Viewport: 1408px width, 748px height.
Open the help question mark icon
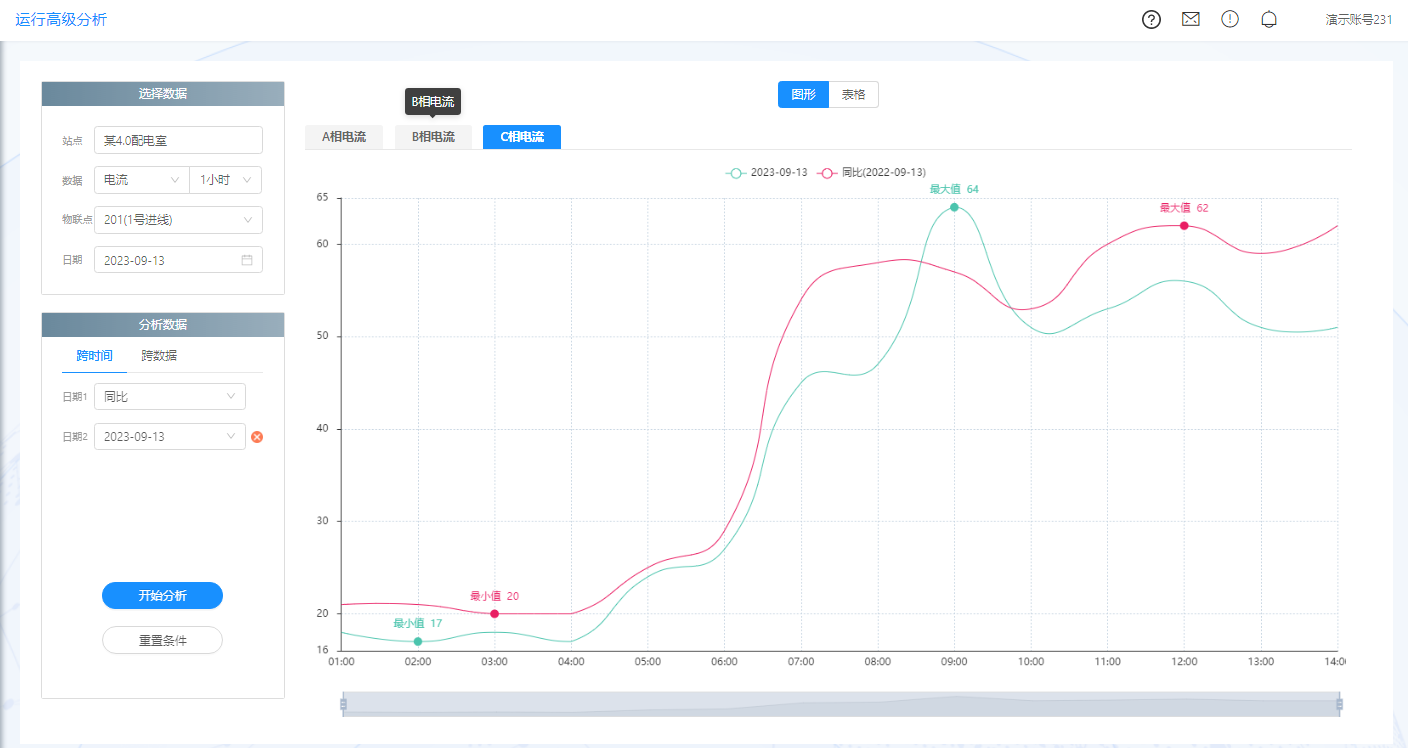click(1151, 20)
